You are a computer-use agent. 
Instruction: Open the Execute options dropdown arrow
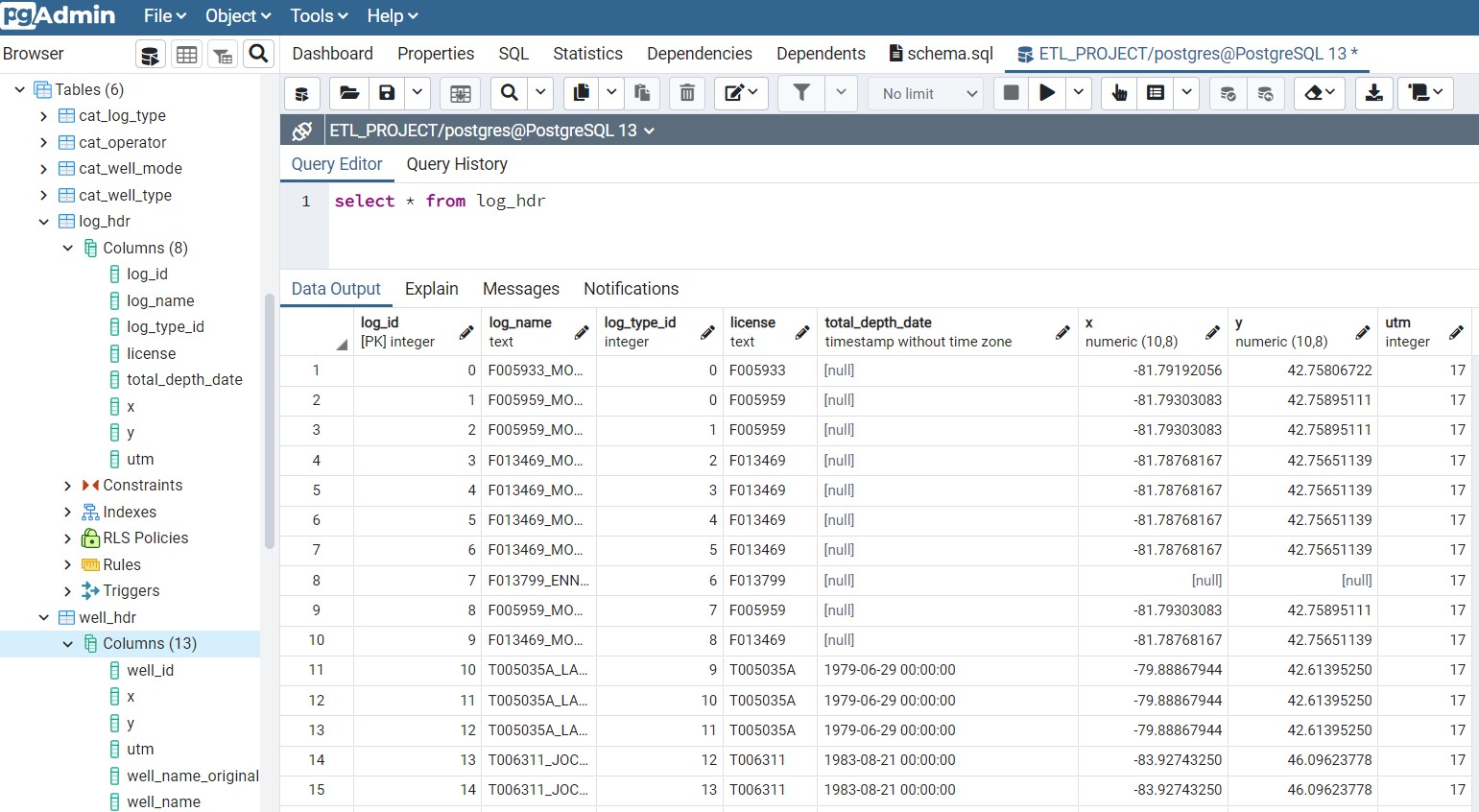[x=1079, y=93]
